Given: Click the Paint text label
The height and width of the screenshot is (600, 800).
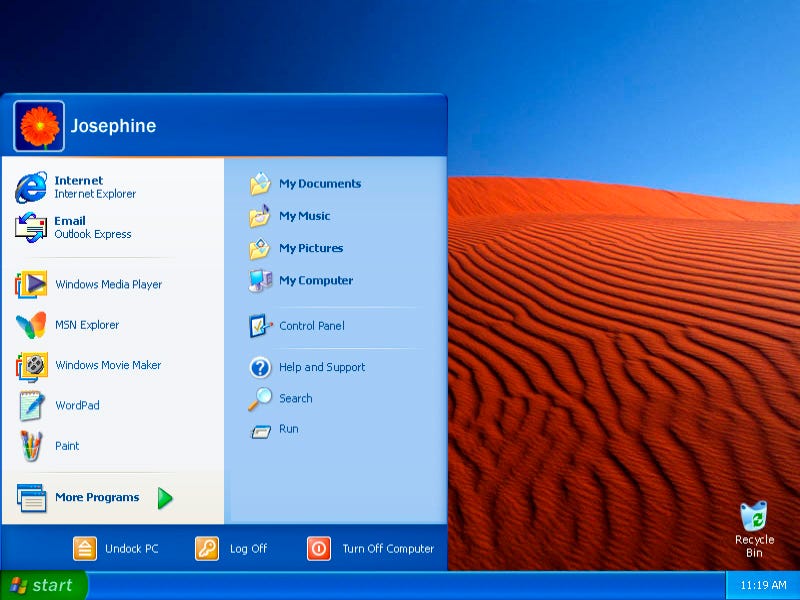Looking at the screenshot, I should 67,445.
